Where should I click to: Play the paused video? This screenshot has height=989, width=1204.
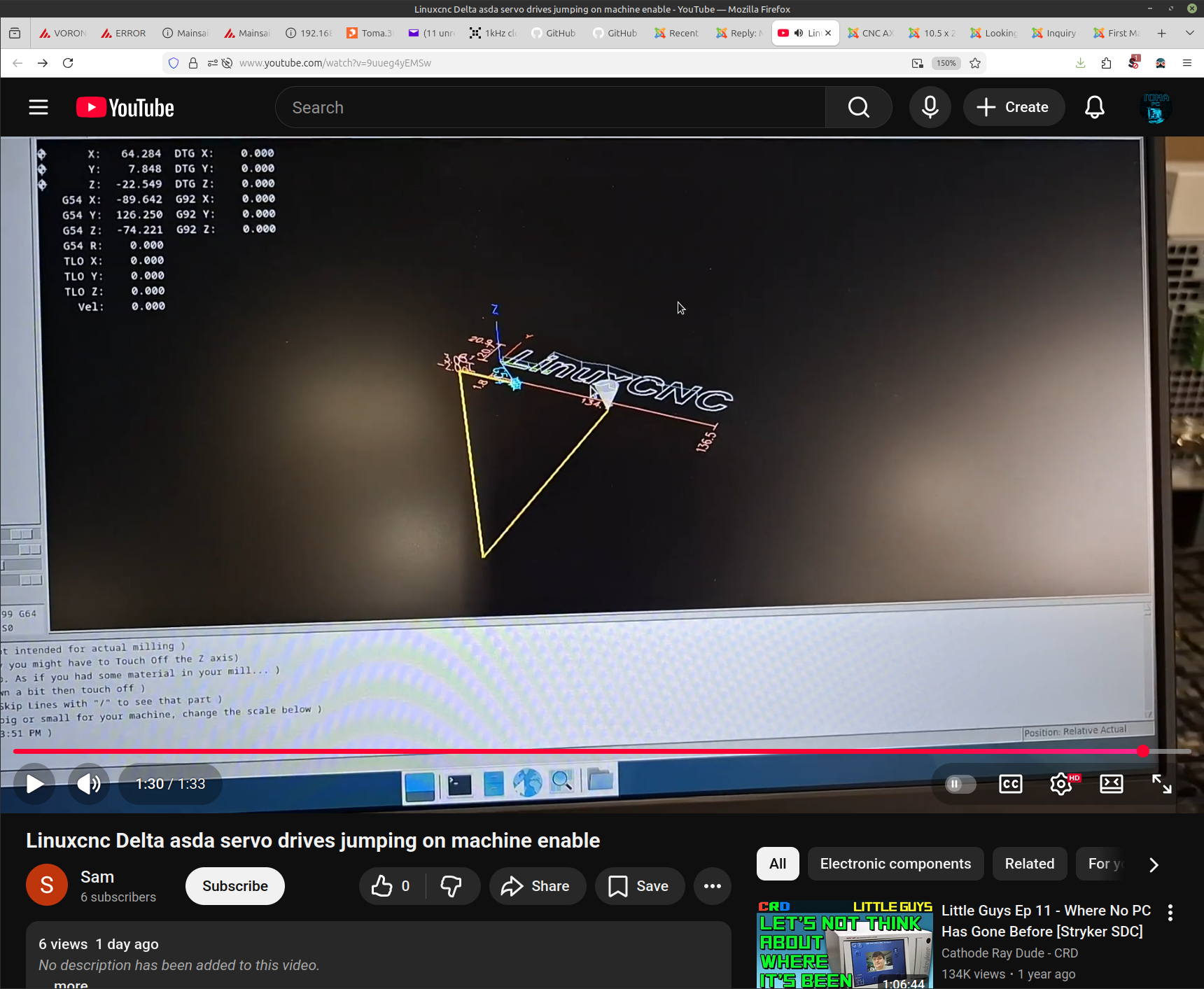click(34, 783)
